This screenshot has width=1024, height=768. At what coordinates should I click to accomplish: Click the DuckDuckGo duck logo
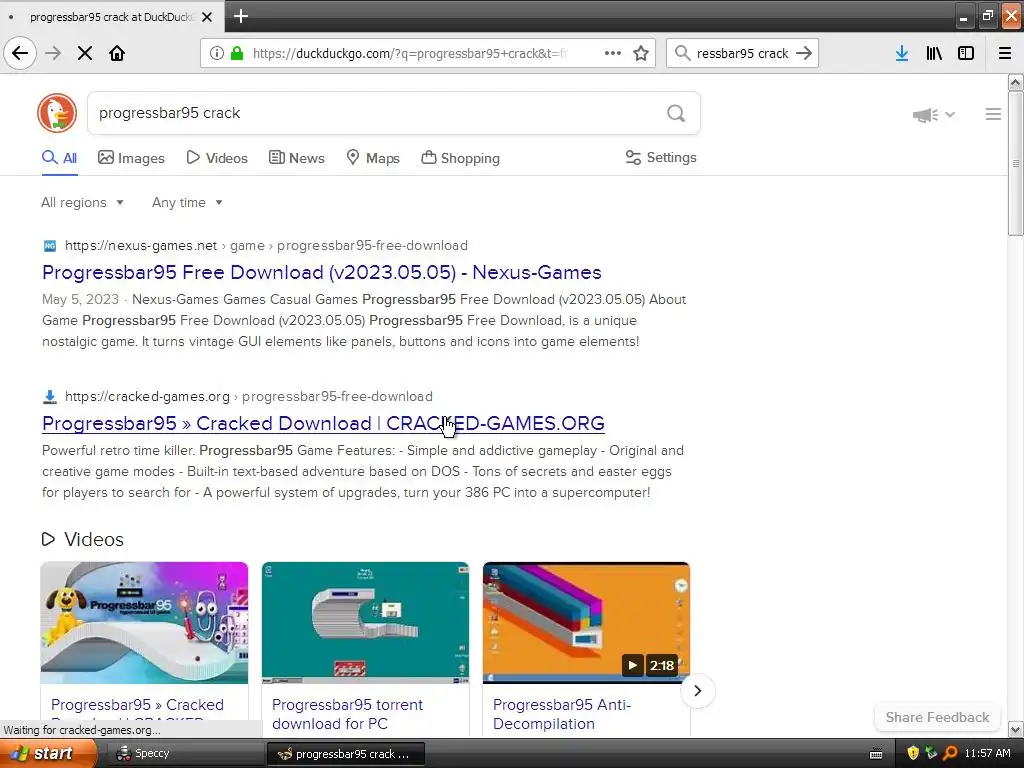coord(57,113)
